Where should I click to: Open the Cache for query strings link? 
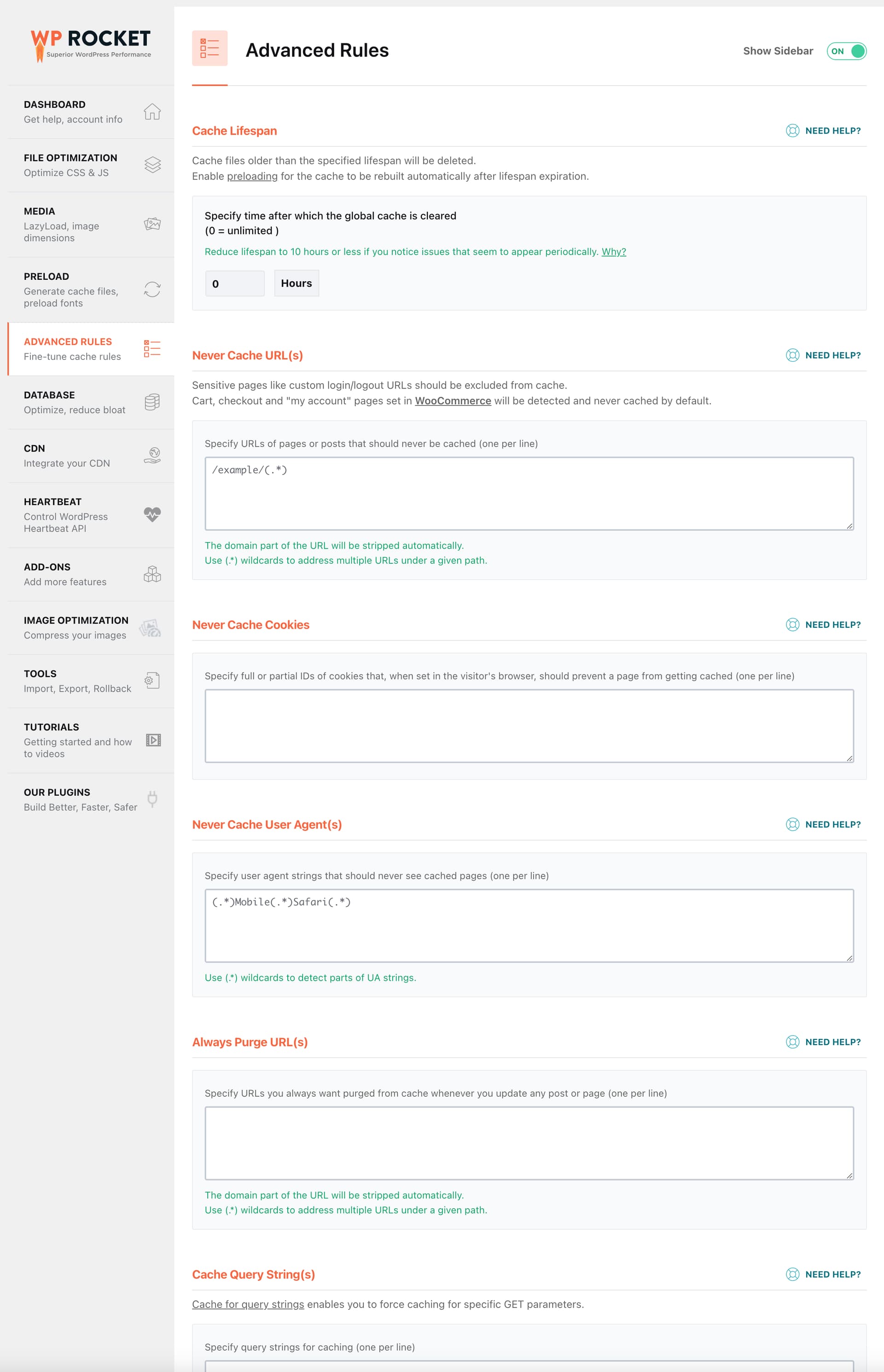(x=248, y=1304)
